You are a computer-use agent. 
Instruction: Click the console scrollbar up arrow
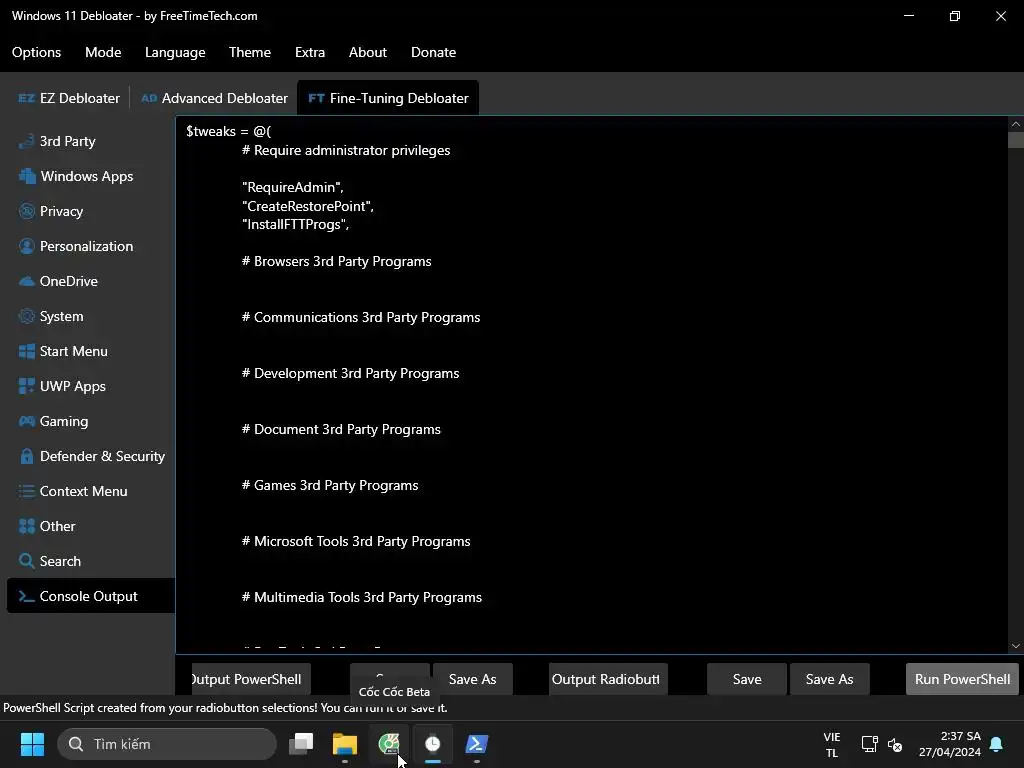pos(1016,124)
